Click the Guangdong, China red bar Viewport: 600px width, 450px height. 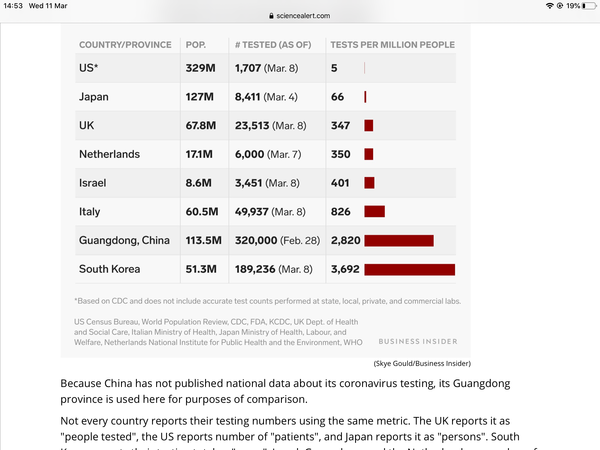pyautogui.click(x=398, y=241)
